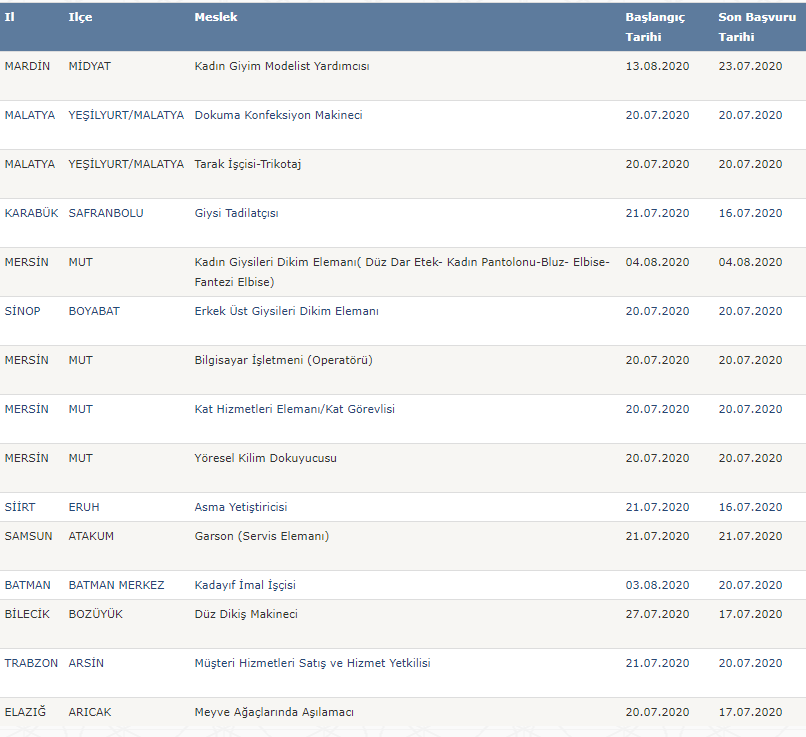Viewport: 806px width, 737px height.
Task: Click the Il column header
Action: click(10, 17)
